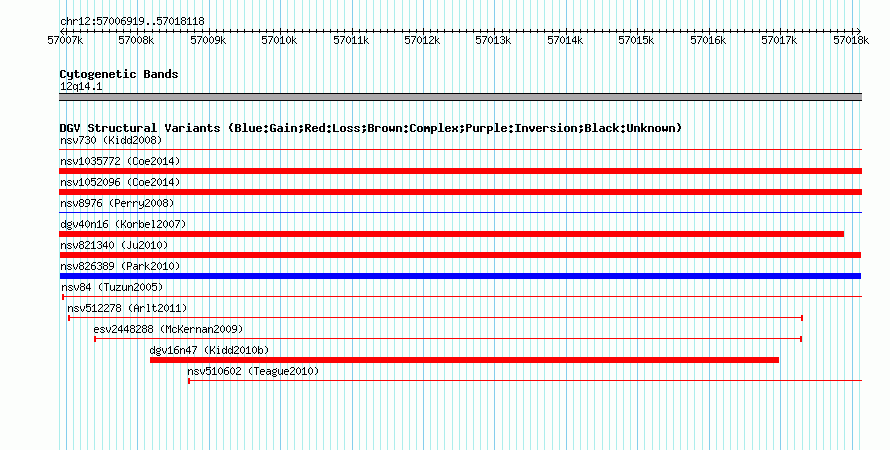Click the red dgv40n16 loss bar
The image size is (890, 450).
coord(451,234)
